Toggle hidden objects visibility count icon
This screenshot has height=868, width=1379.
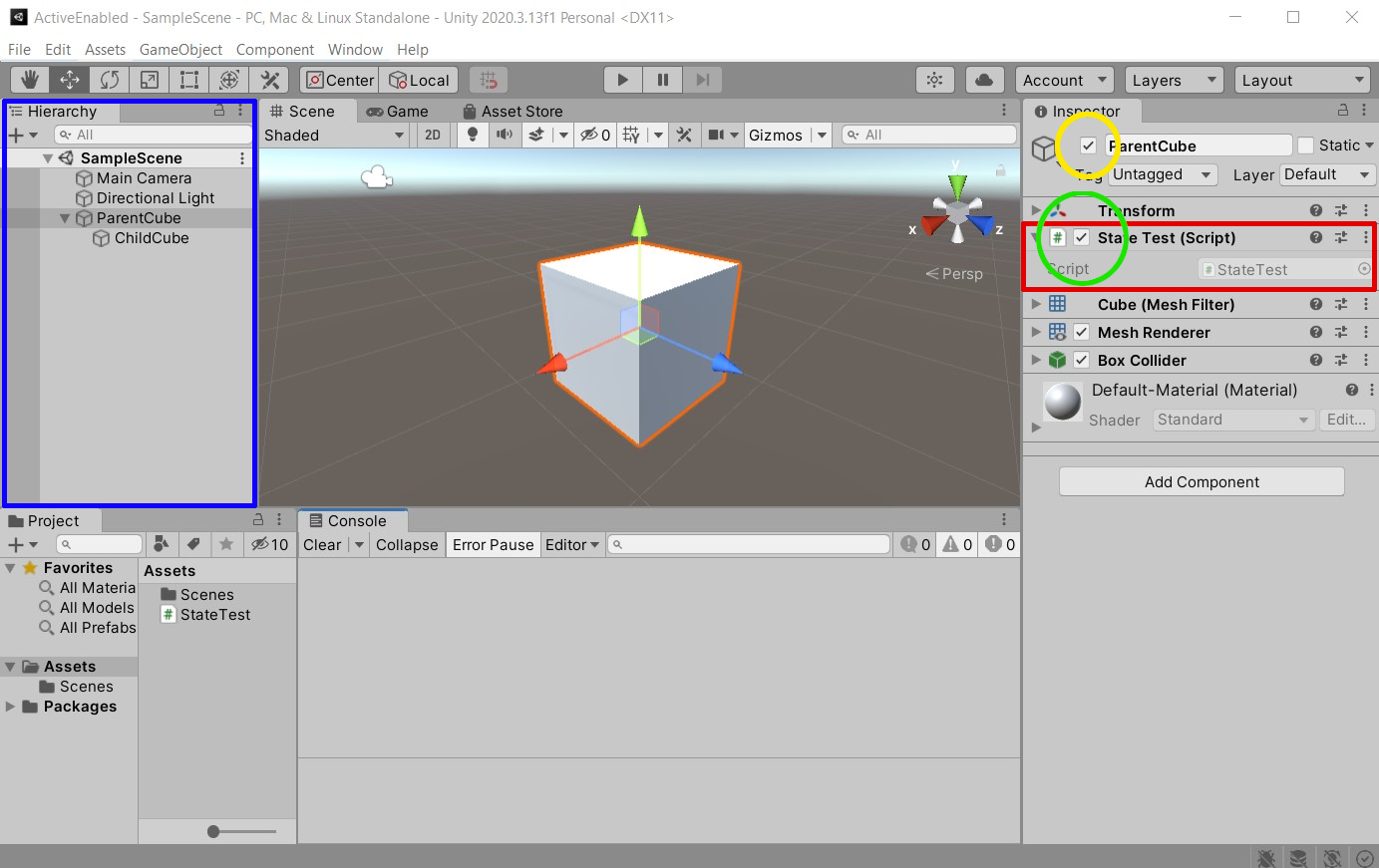pos(596,135)
